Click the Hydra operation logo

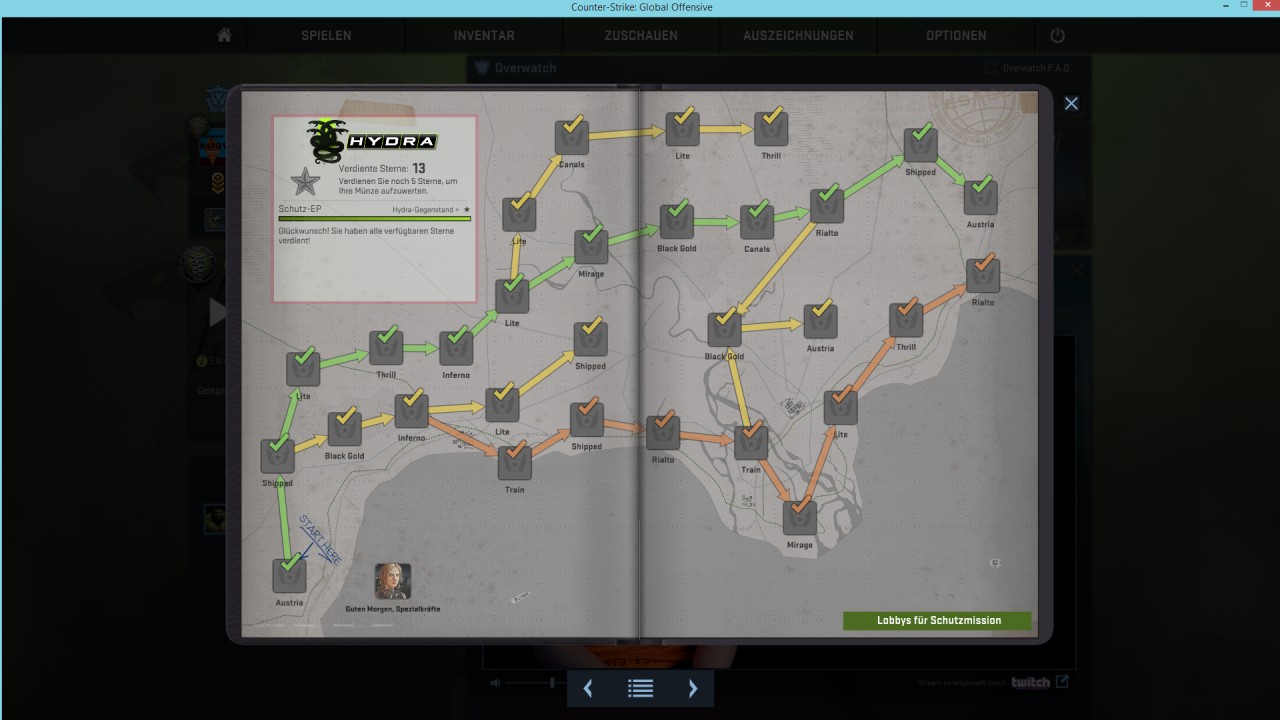tap(373, 141)
